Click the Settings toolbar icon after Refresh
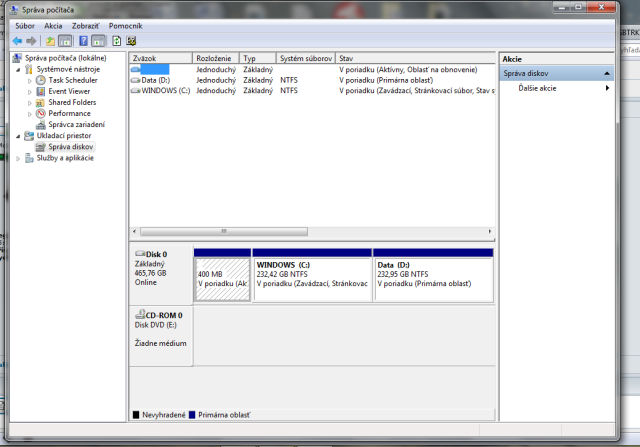 131,41
